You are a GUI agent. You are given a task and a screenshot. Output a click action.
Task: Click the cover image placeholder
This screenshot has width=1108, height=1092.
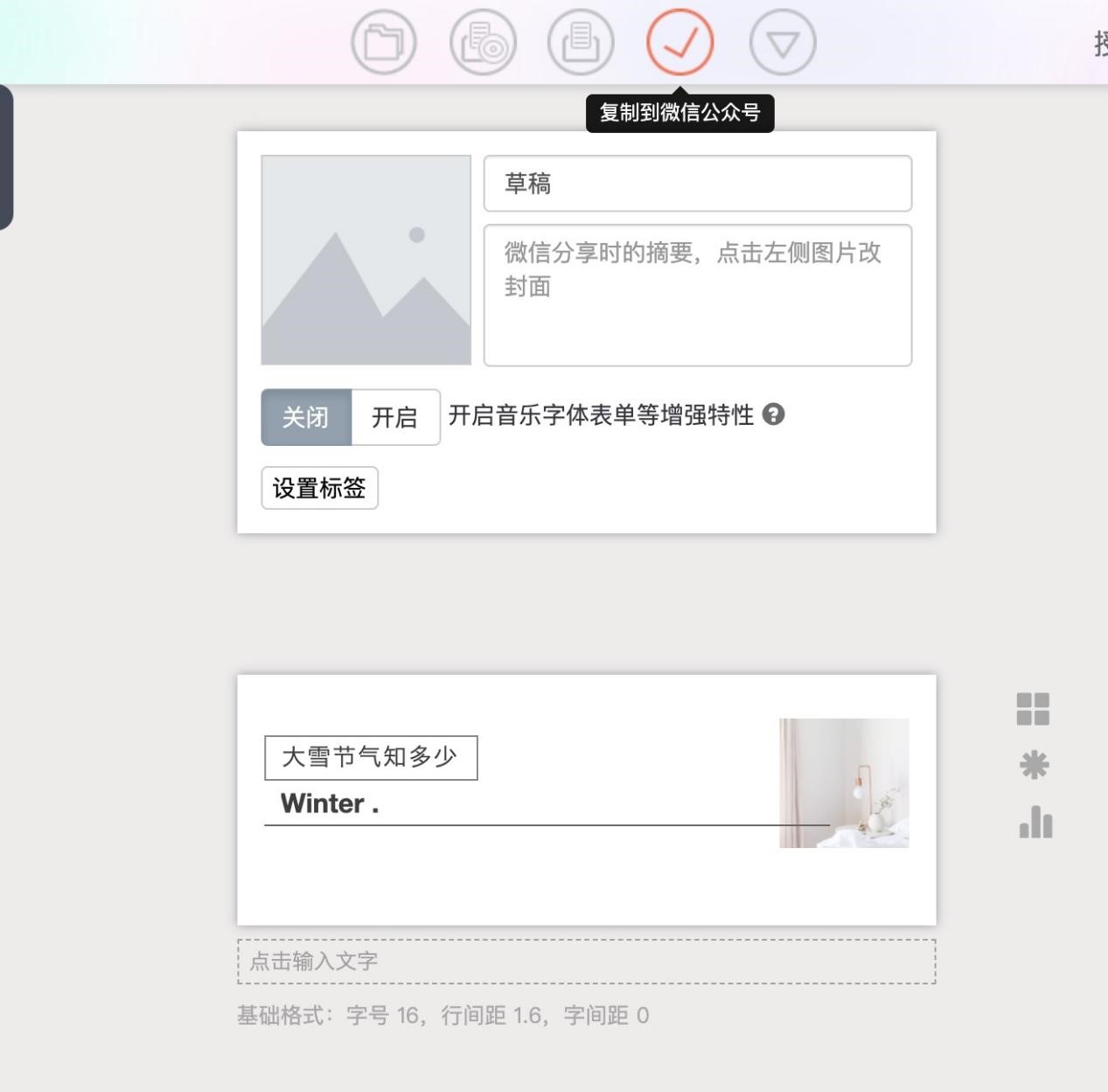[x=366, y=260]
